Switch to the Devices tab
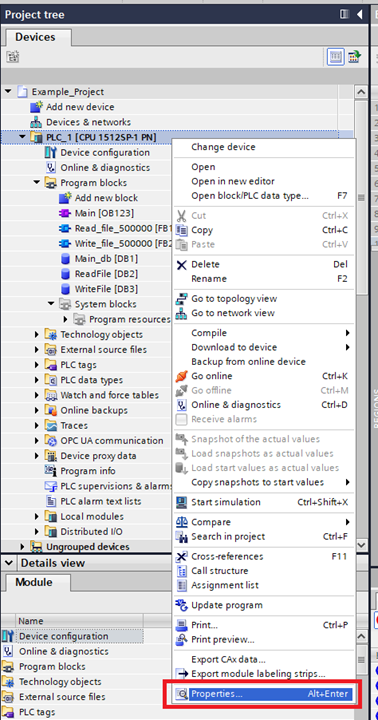 [35, 37]
